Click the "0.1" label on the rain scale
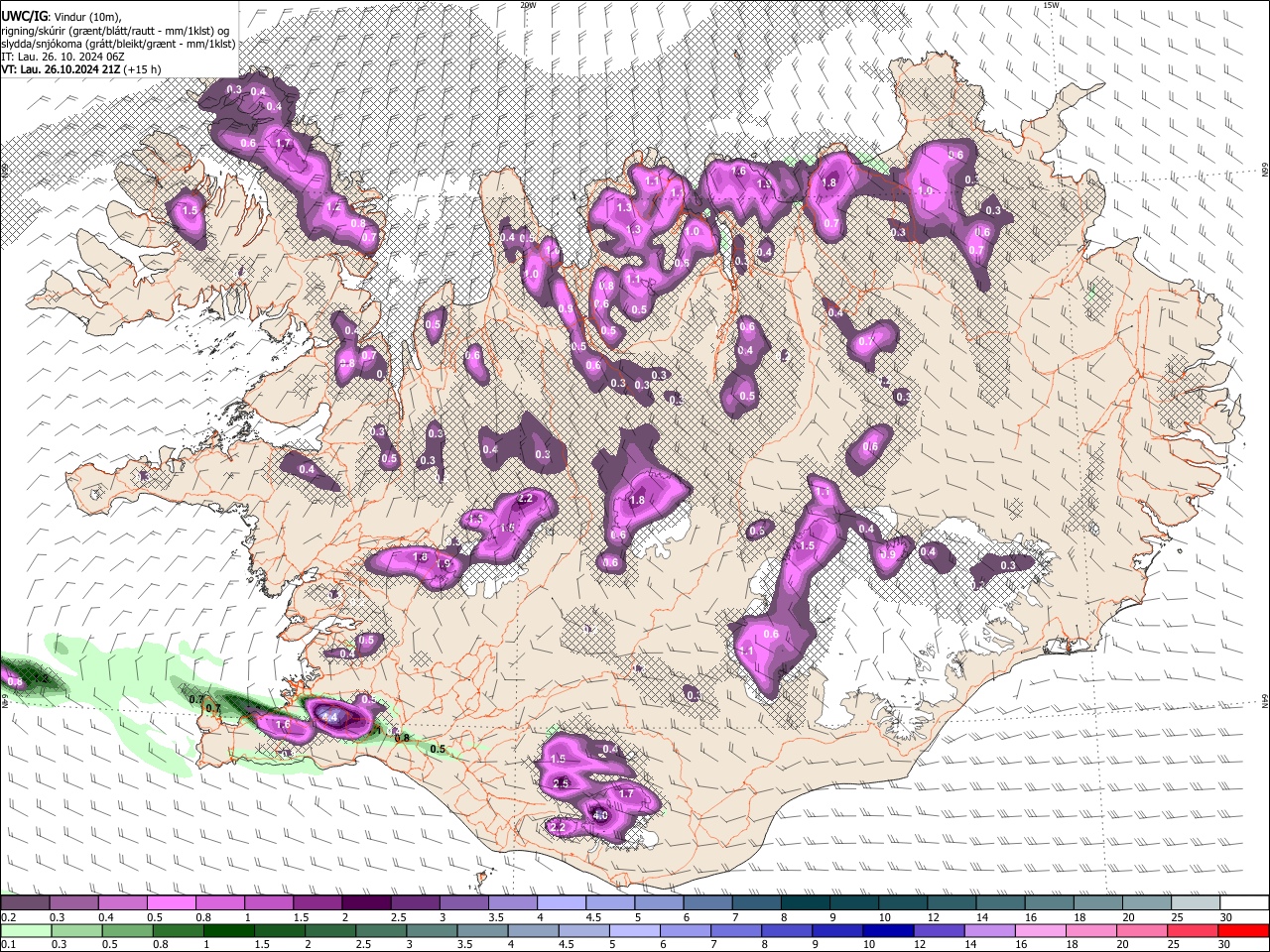The height and width of the screenshot is (952, 1270). point(8,945)
